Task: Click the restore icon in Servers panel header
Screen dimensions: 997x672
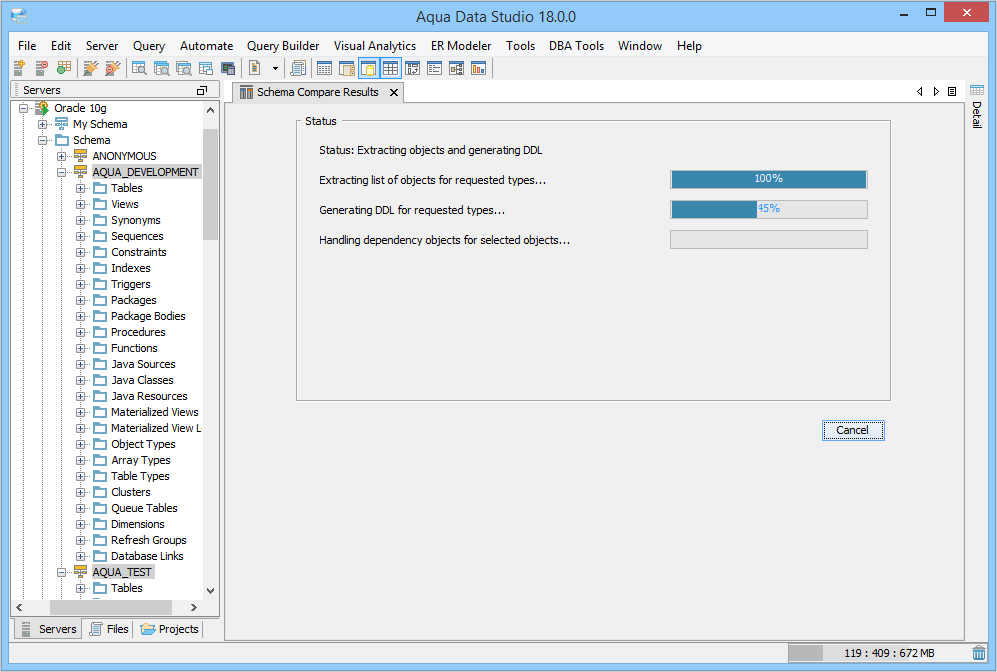Action: pyautogui.click(x=202, y=90)
